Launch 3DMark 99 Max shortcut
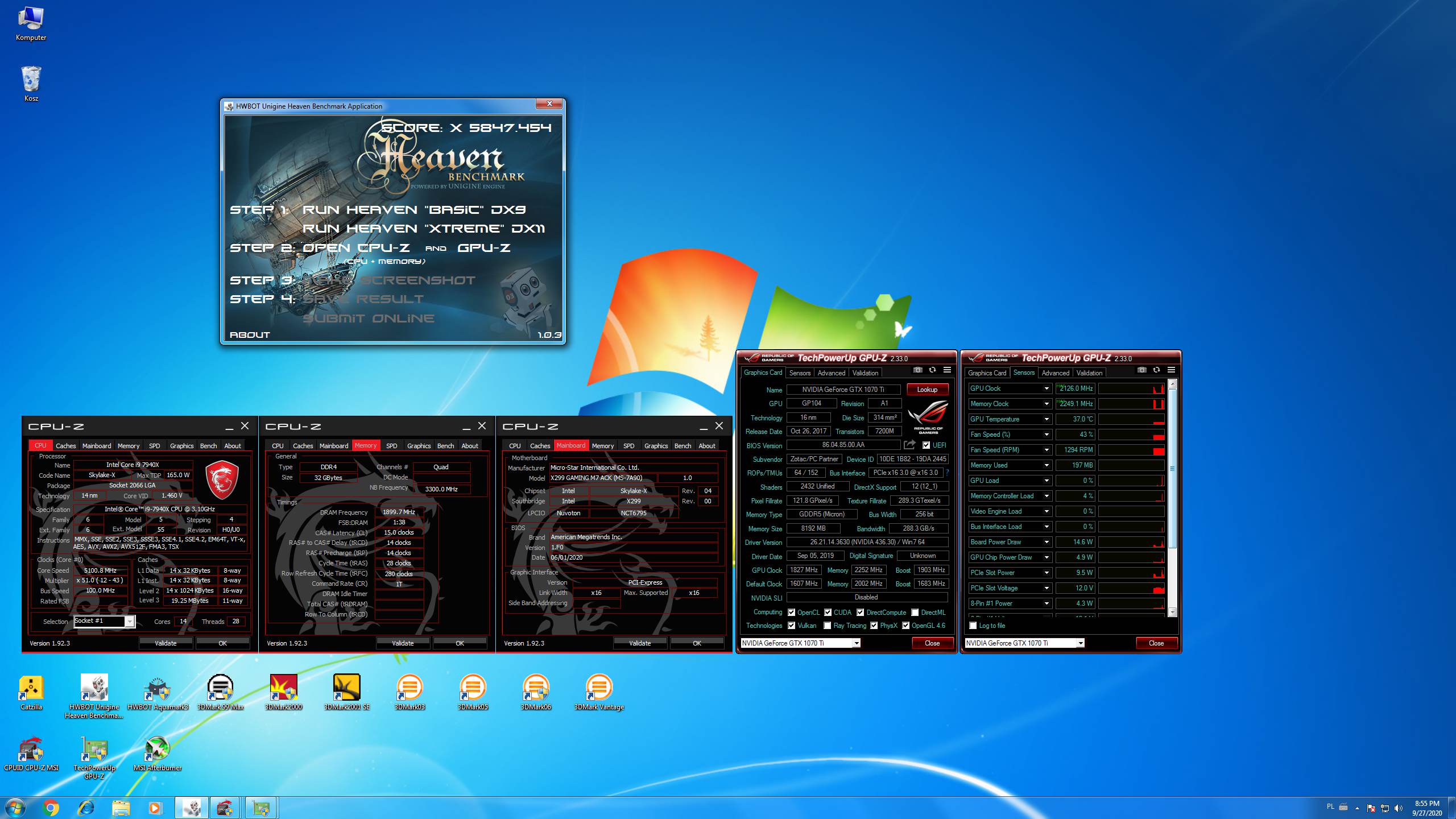The height and width of the screenshot is (819, 1456). [221, 692]
